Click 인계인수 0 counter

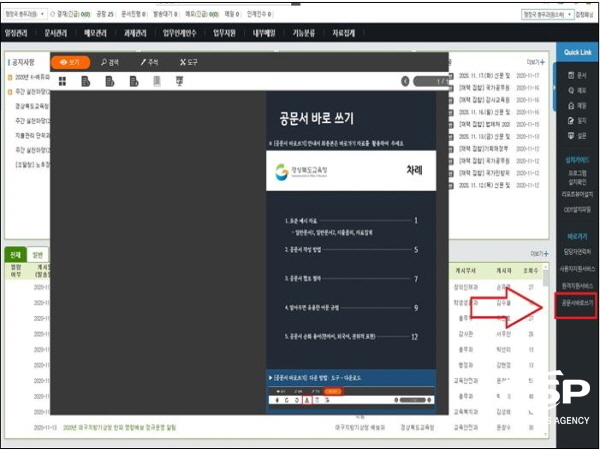[x=259, y=15]
